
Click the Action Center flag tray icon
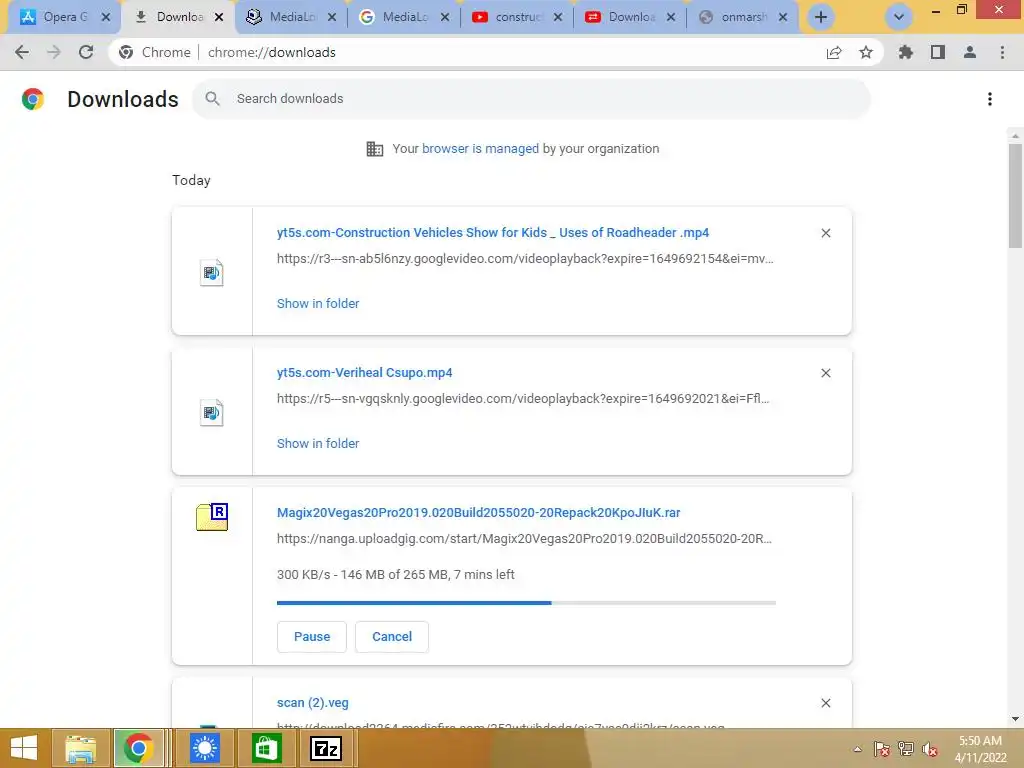pos(881,749)
